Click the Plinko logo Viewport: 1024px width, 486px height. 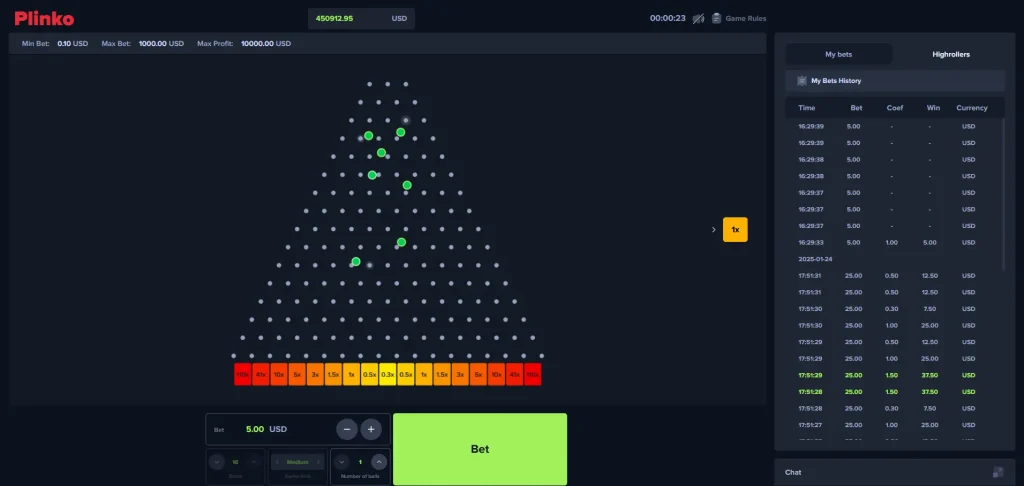click(x=44, y=18)
